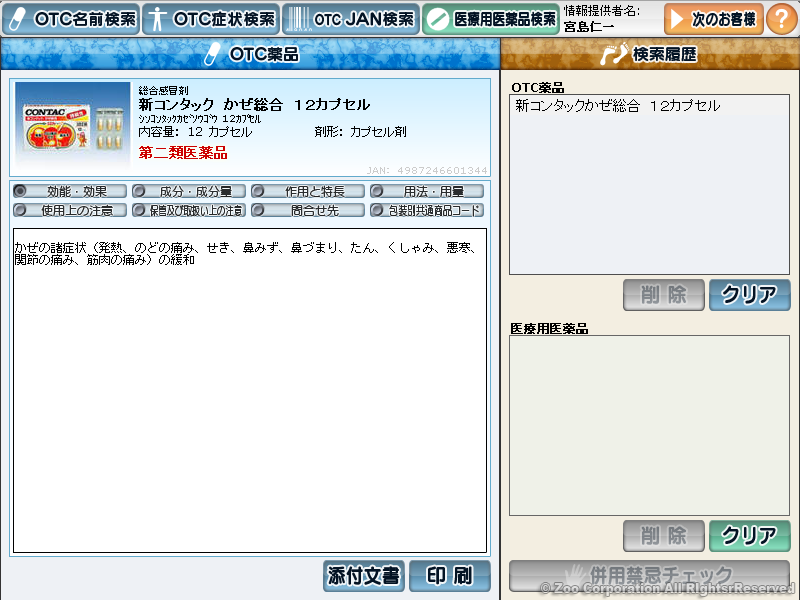Click the footprints icon in 検索履歴 header
This screenshot has height=600, width=800.
click(614, 54)
